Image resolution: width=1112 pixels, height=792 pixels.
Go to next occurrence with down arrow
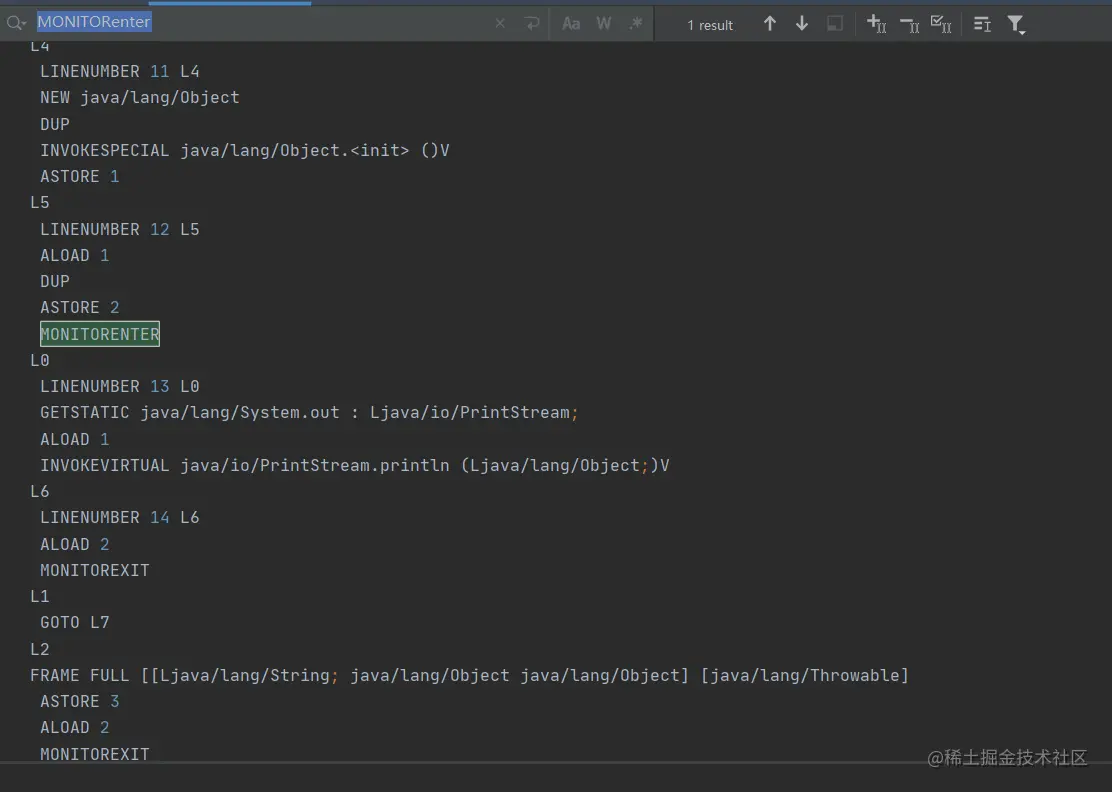coord(802,24)
